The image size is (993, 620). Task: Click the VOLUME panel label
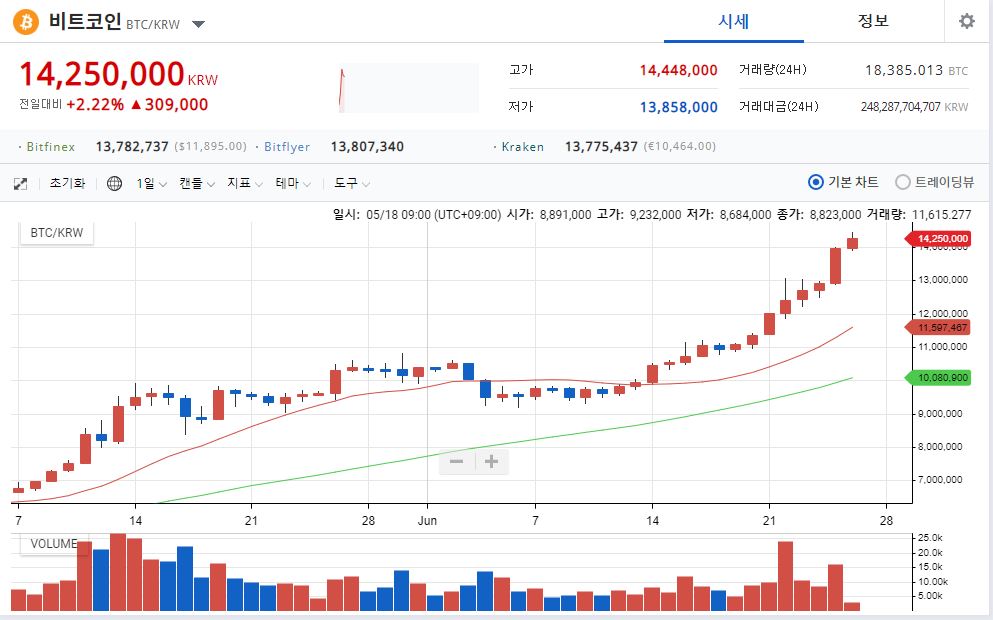[53, 544]
